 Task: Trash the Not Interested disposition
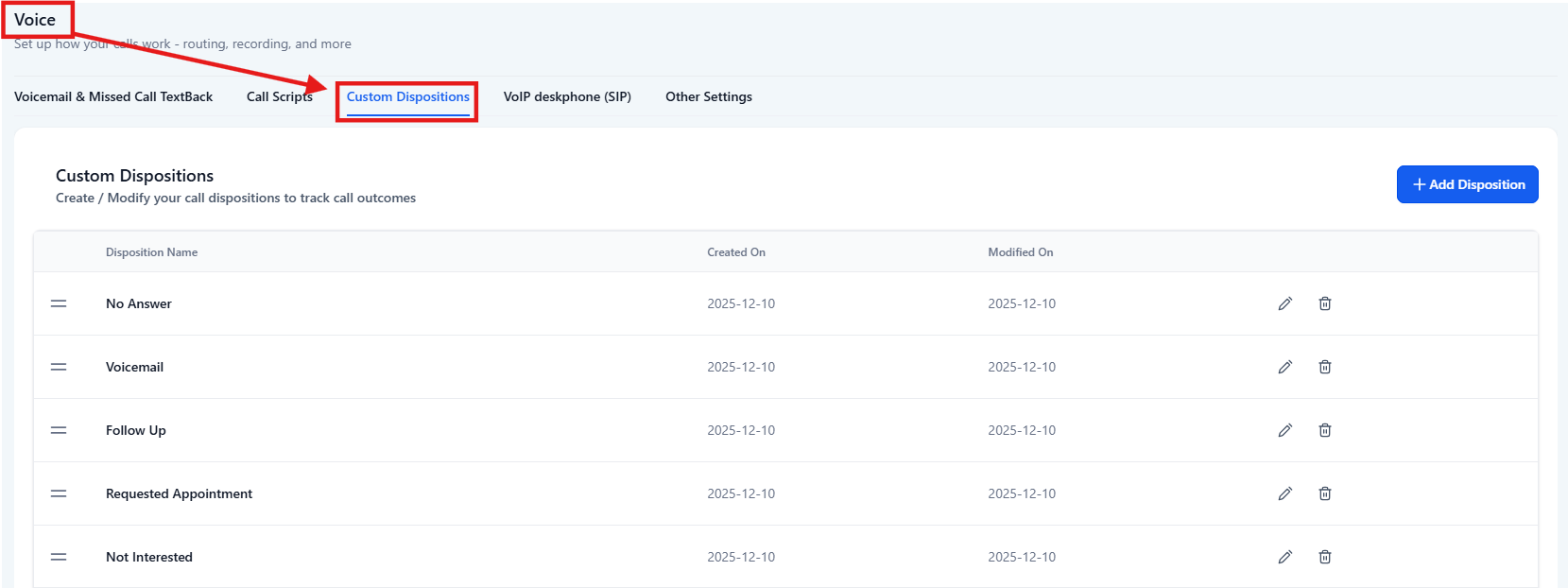1325,557
